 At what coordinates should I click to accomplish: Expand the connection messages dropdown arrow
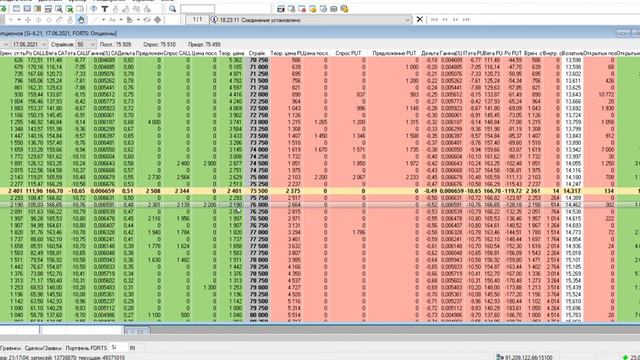click(407, 20)
